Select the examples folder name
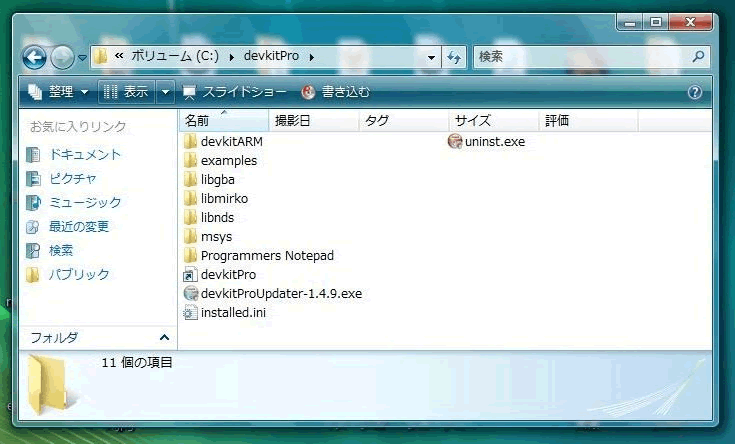The height and width of the screenshot is (444, 735). coord(229,161)
